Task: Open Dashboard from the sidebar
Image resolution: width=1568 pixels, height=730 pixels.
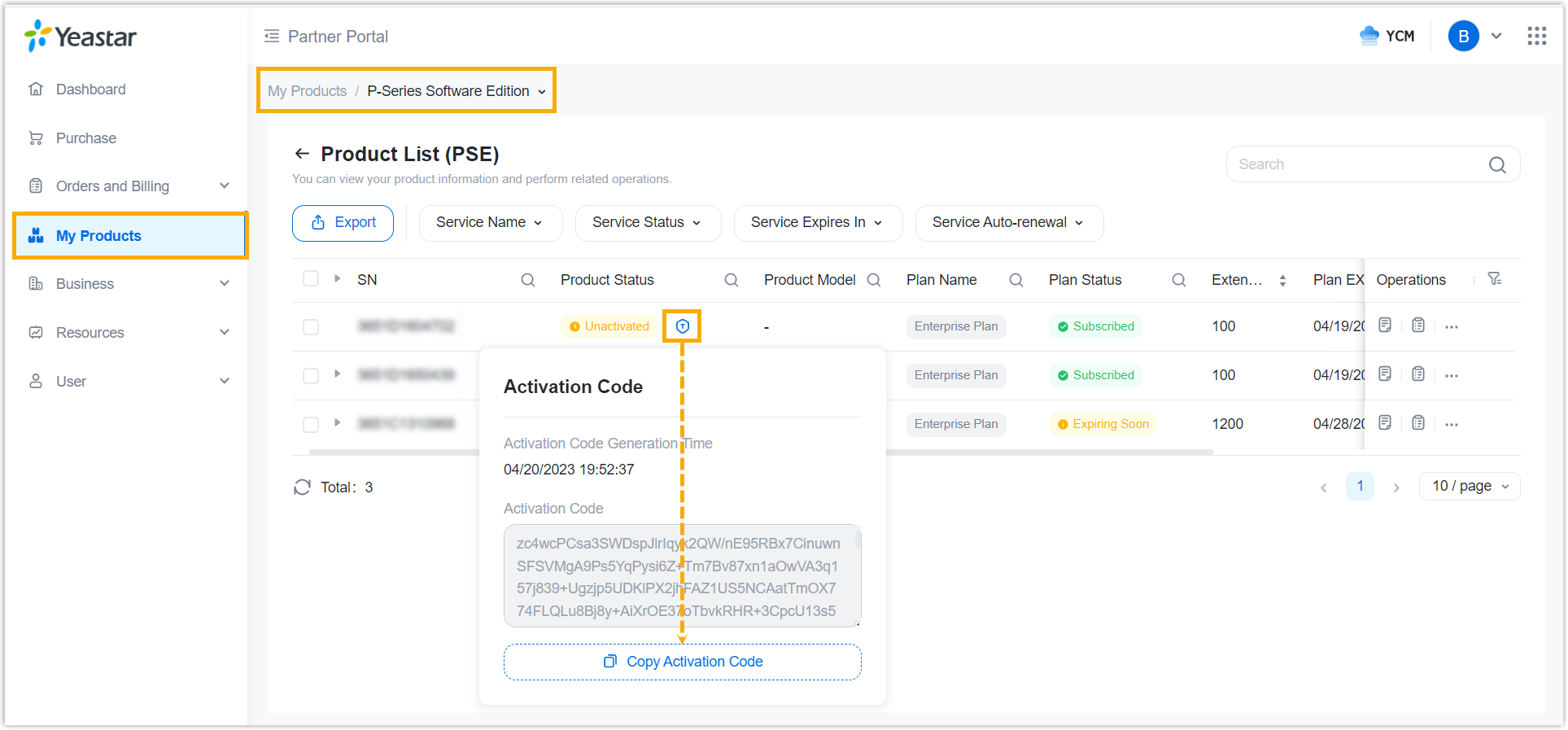Action: (90, 90)
